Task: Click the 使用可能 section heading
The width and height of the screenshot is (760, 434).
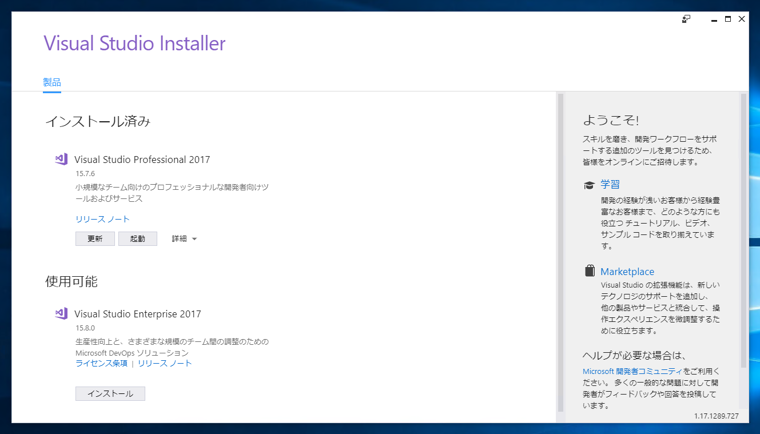Action: 71,281
